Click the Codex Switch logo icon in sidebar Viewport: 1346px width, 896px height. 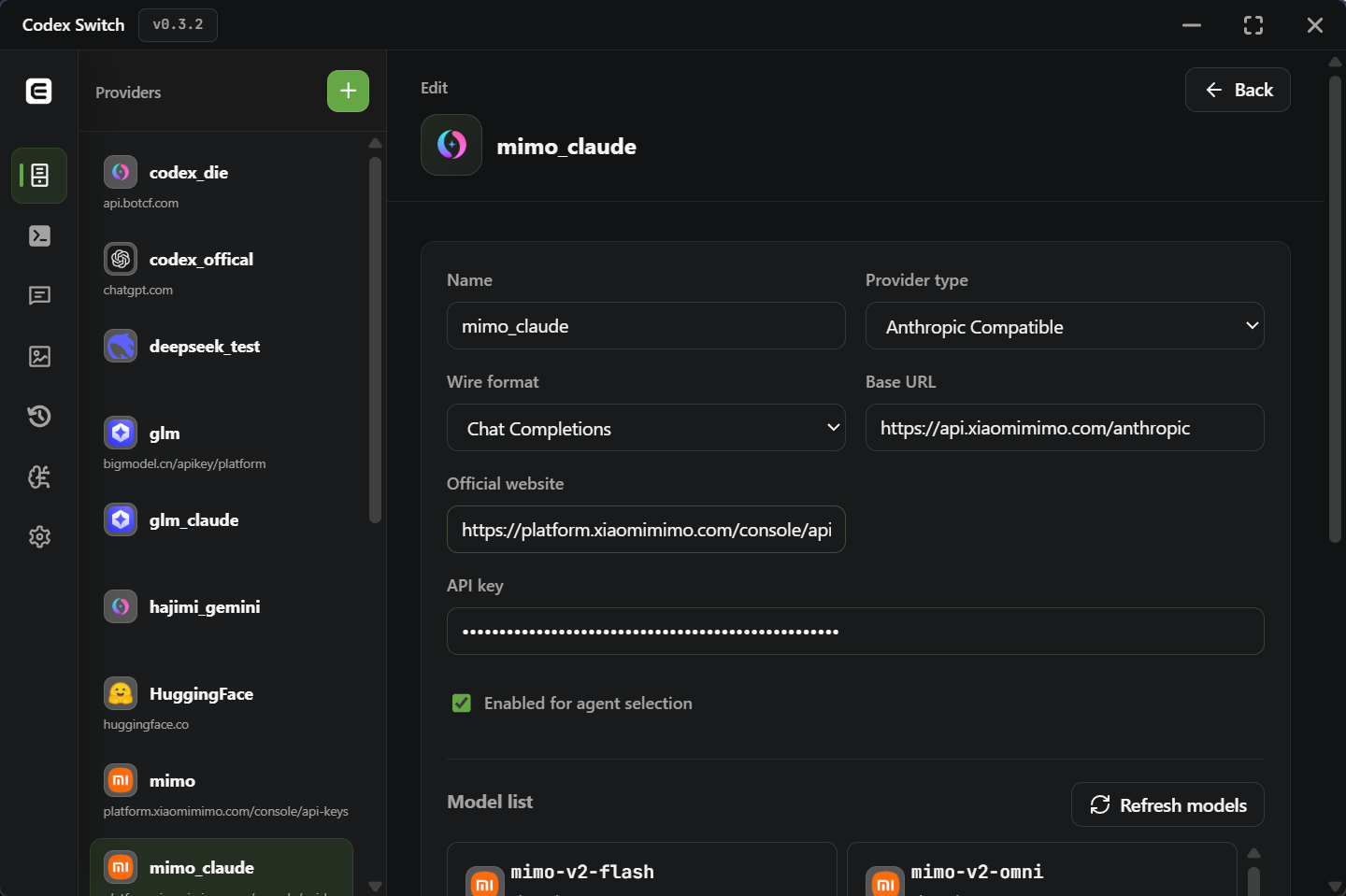pyautogui.click(x=38, y=91)
